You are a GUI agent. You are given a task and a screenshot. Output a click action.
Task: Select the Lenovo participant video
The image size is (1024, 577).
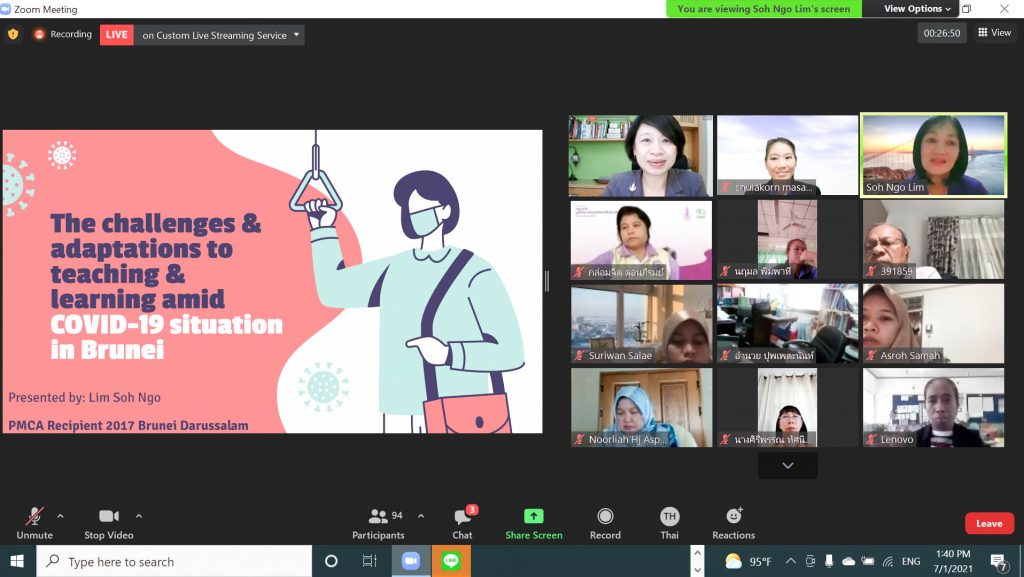click(x=934, y=407)
